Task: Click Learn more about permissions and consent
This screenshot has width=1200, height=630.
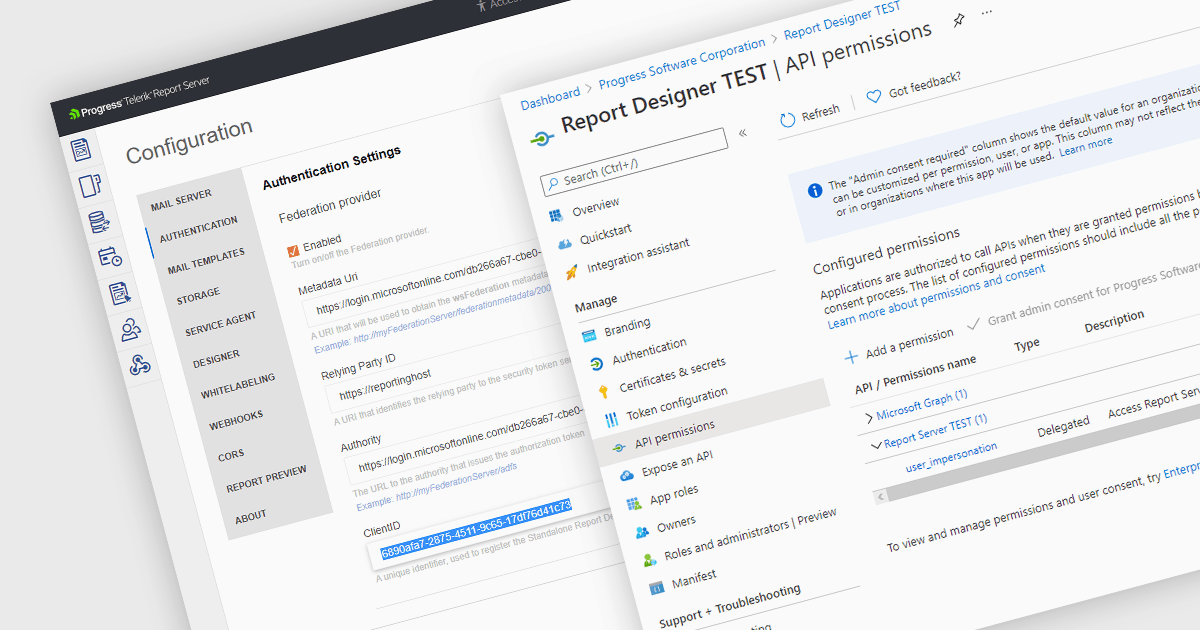Action: point(936,297)
